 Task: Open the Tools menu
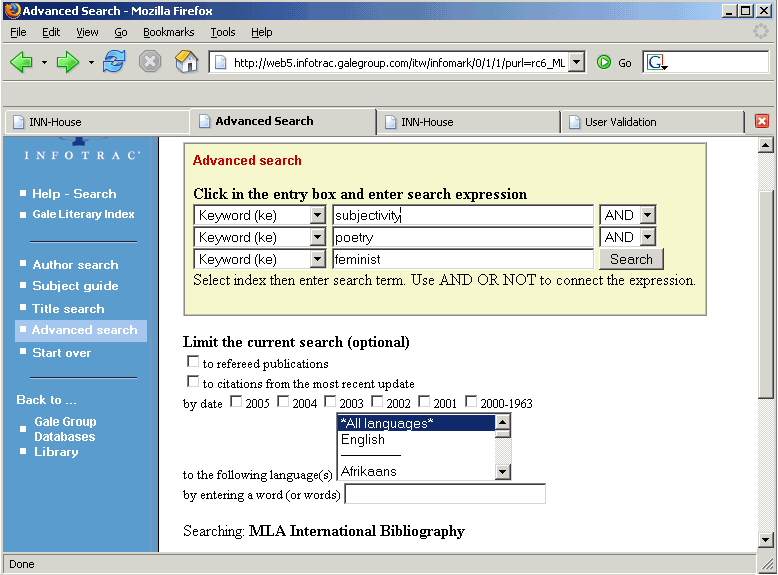coord(223,32)
